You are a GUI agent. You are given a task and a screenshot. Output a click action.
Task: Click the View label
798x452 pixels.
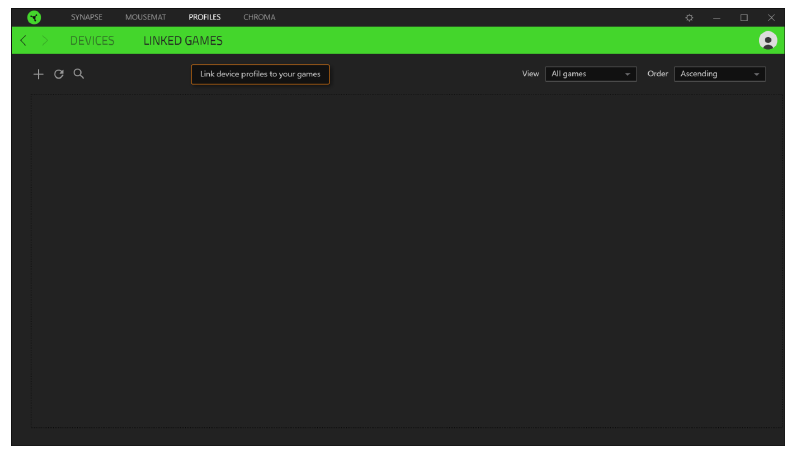530,74
